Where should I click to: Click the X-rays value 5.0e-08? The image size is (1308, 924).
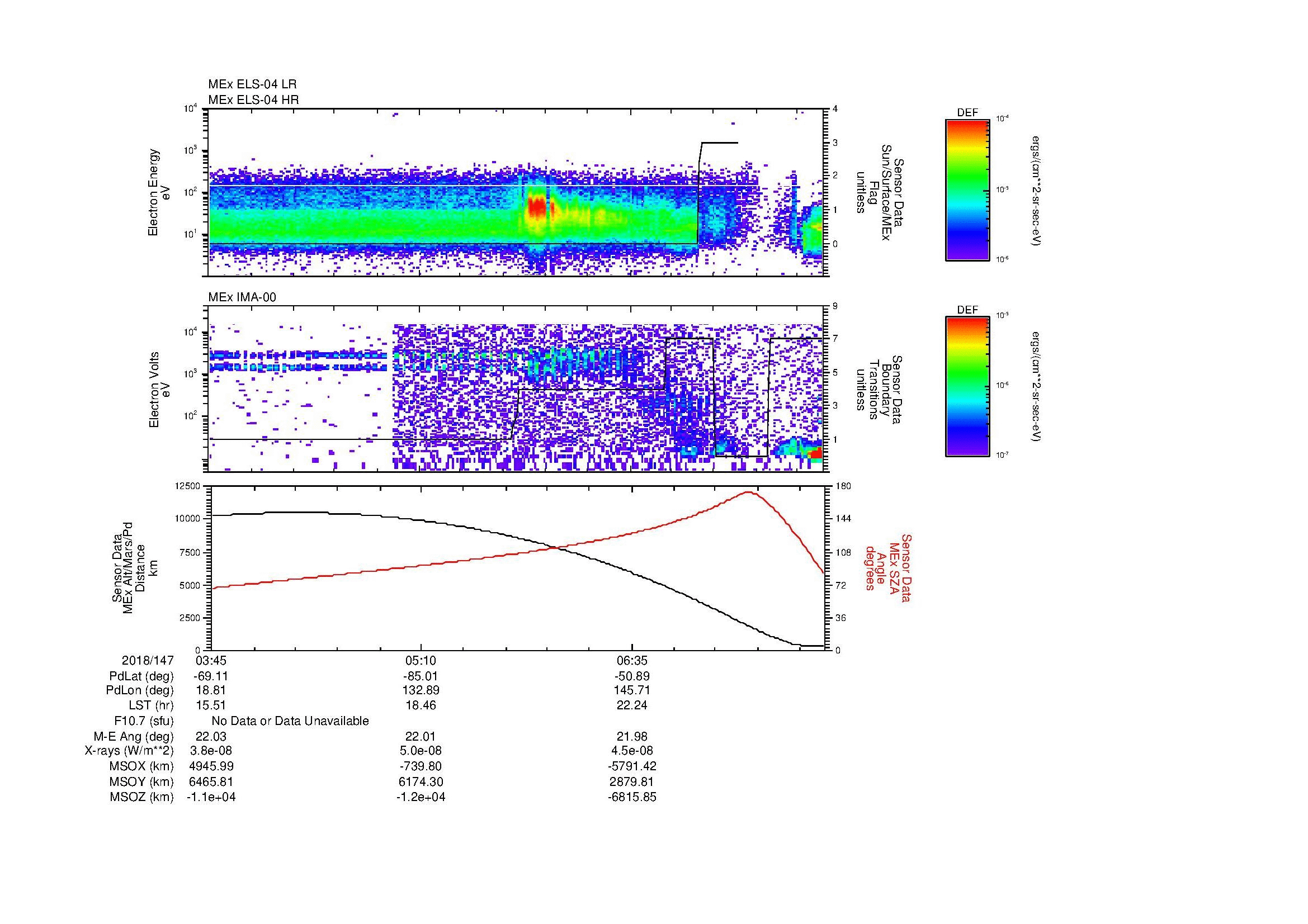[421, 751]
